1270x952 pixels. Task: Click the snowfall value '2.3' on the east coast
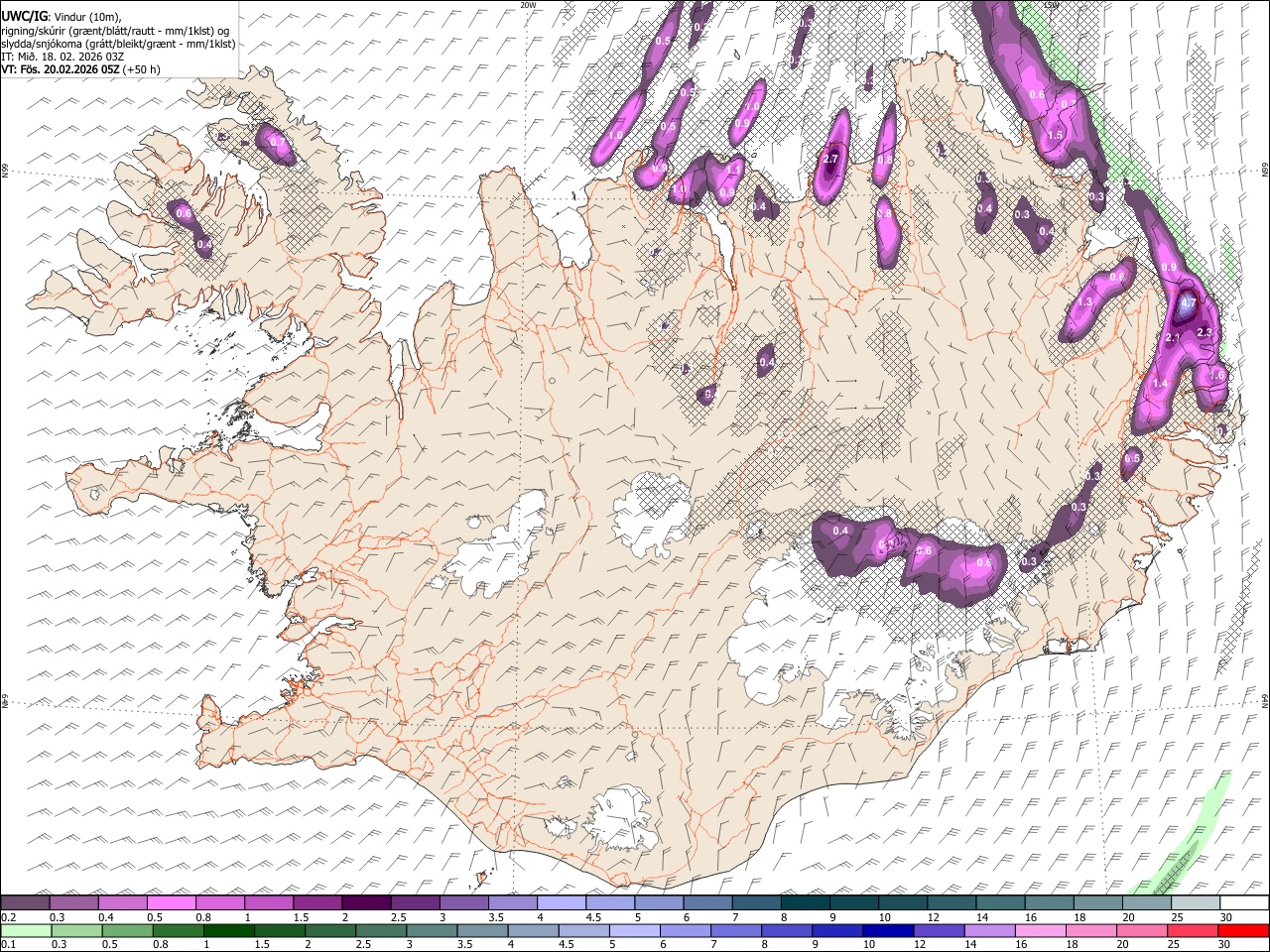coord(1206,332)
